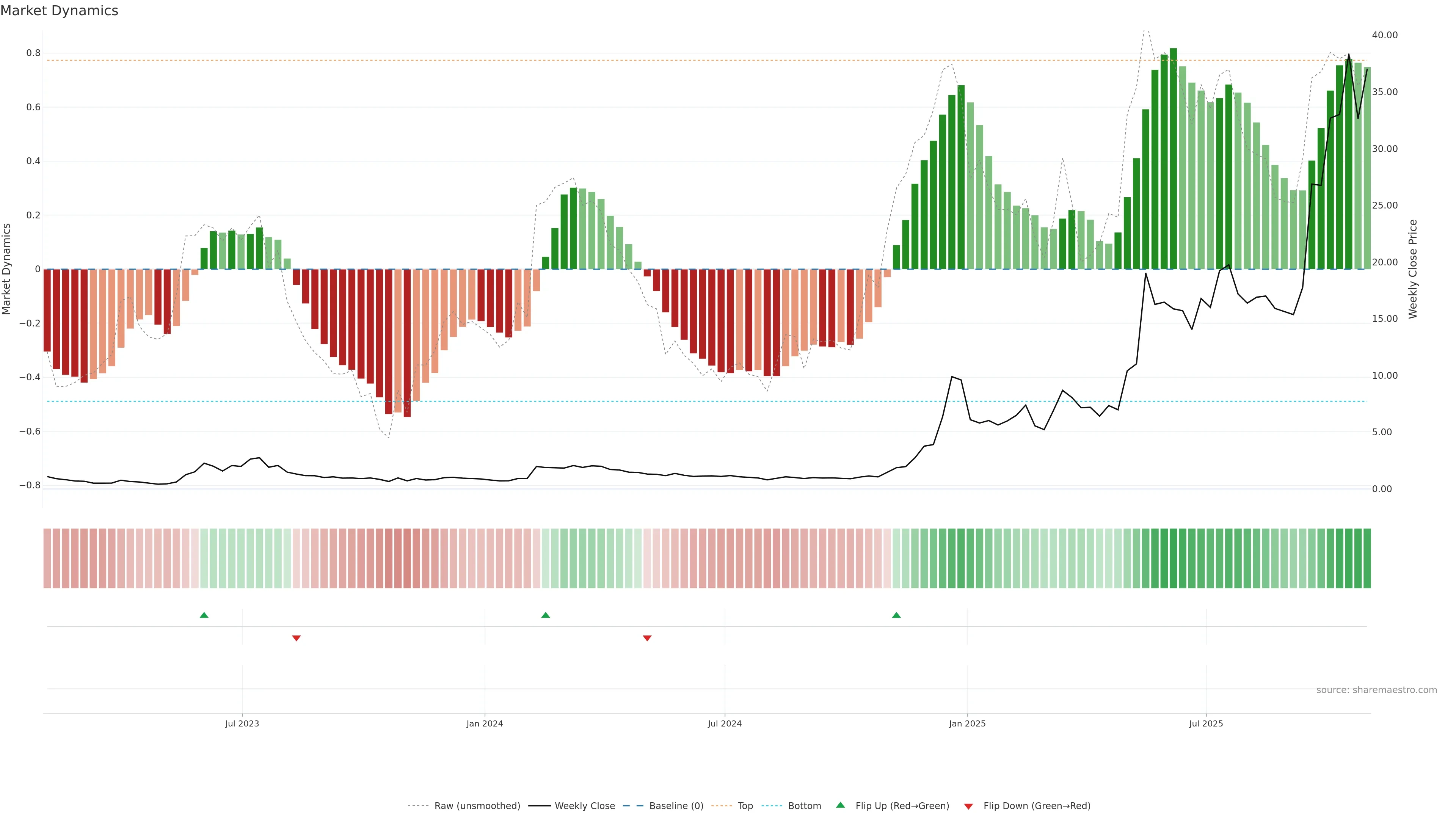Click the Jul 2023 x-axis label

tap(242, 723)
